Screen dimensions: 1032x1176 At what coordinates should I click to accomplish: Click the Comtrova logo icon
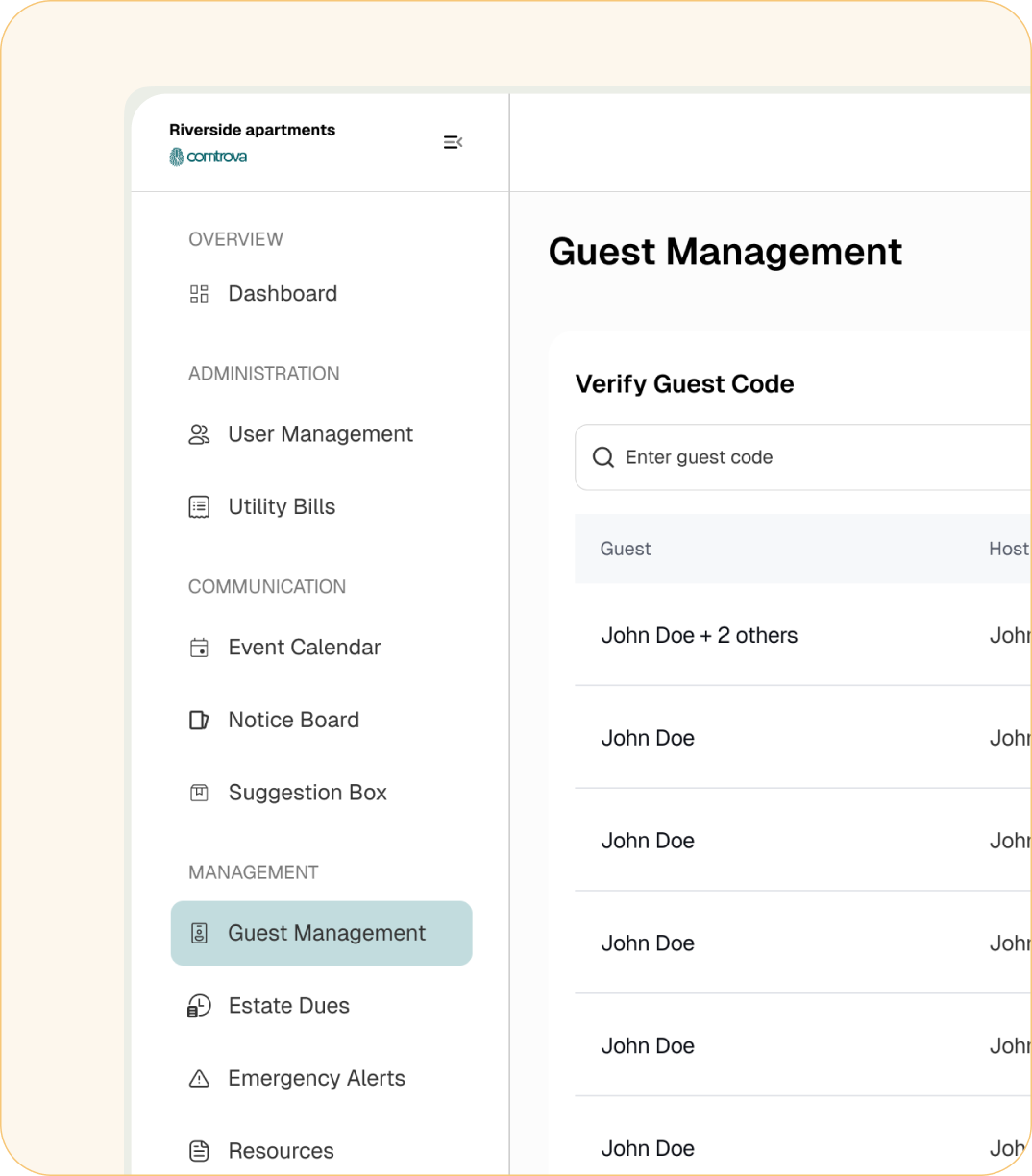(x=177, y=157)
